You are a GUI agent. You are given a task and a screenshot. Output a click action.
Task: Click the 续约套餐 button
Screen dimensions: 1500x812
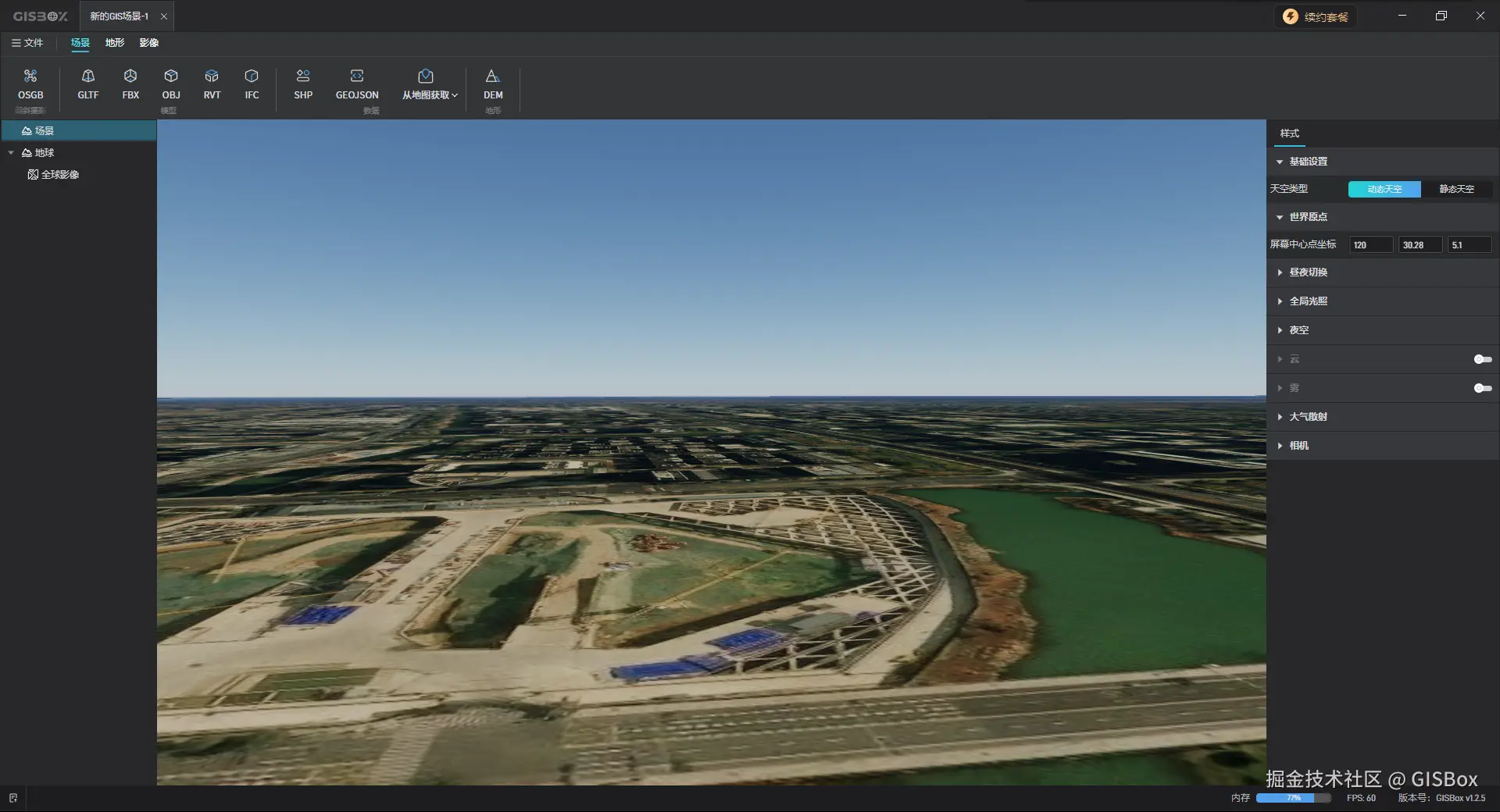point(1316,16)
